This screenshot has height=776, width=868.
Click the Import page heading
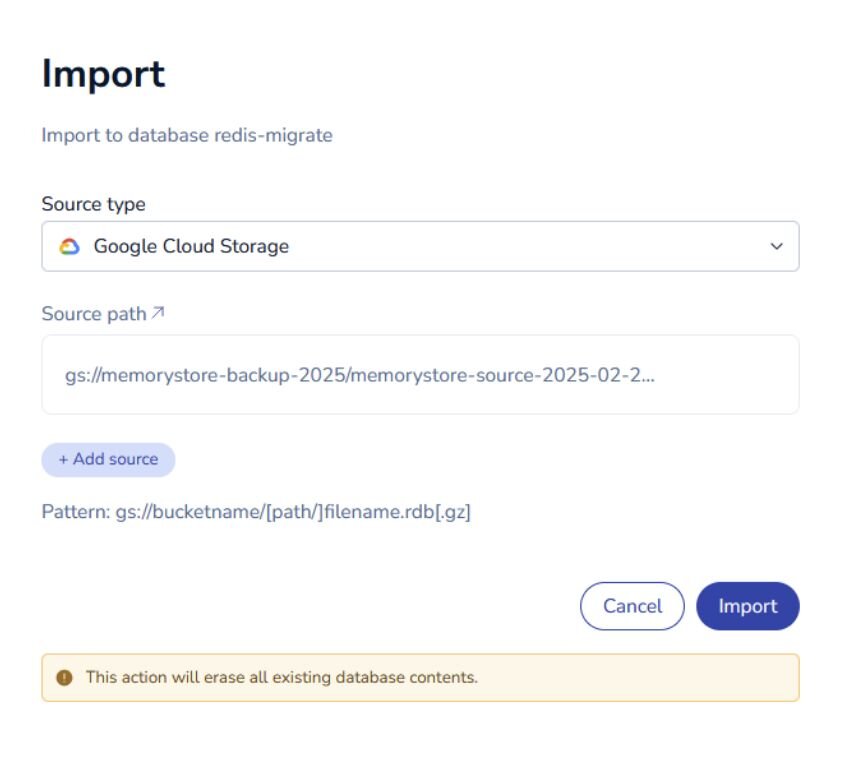point(105,73)
